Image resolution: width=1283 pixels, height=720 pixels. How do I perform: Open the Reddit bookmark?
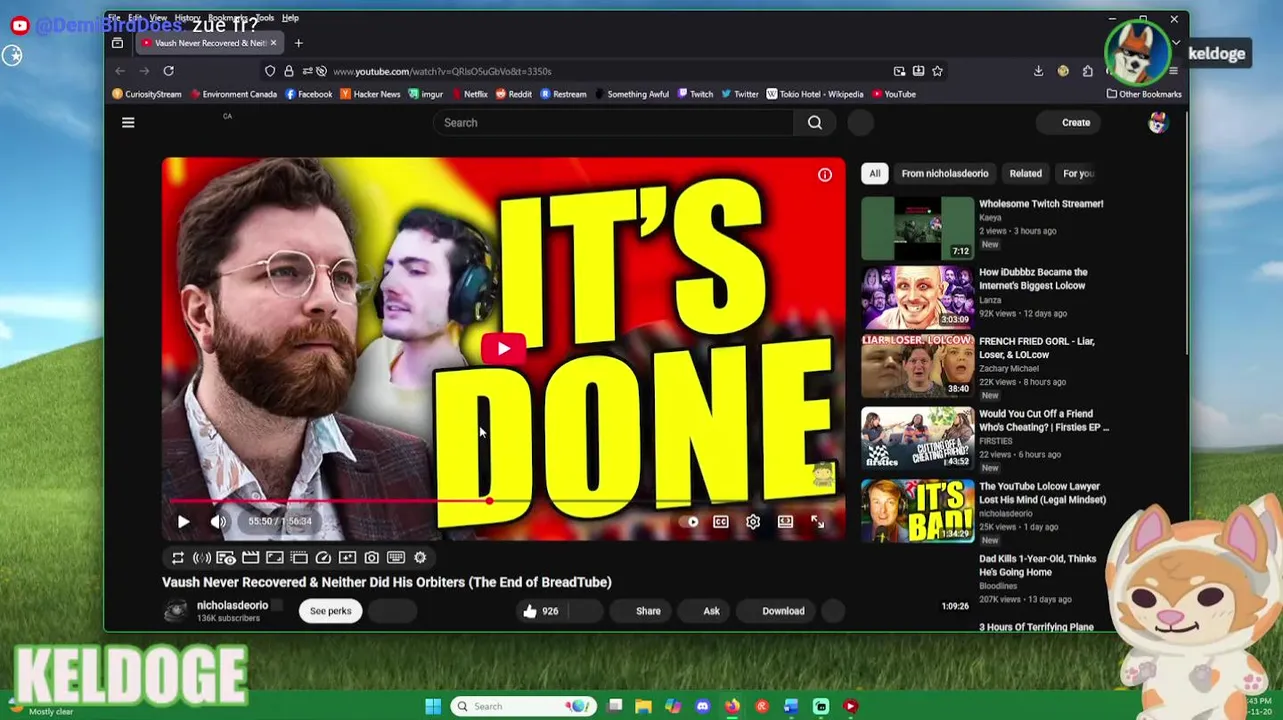point(513,94)
